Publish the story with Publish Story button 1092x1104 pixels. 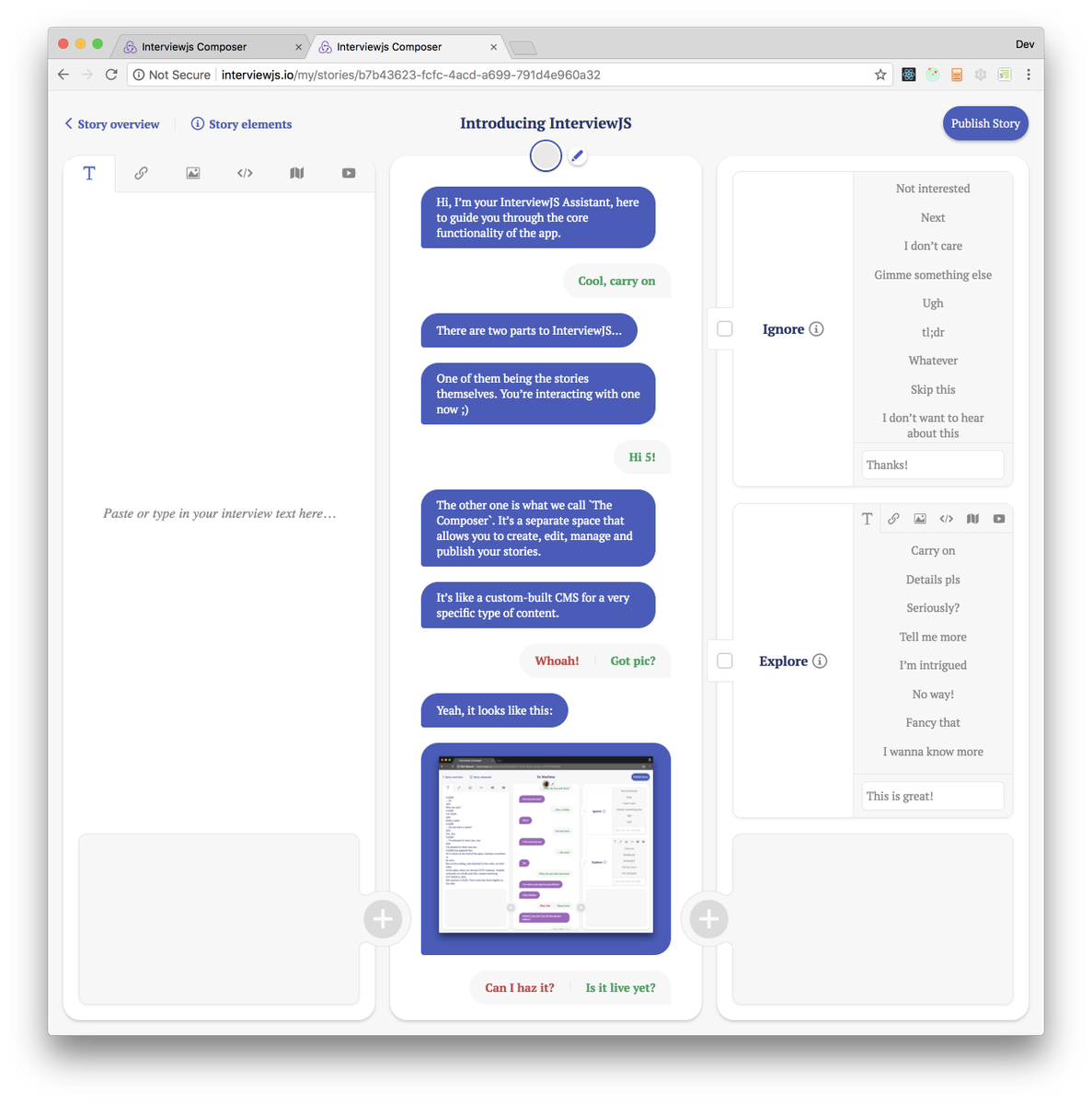[x=985, y=123]
